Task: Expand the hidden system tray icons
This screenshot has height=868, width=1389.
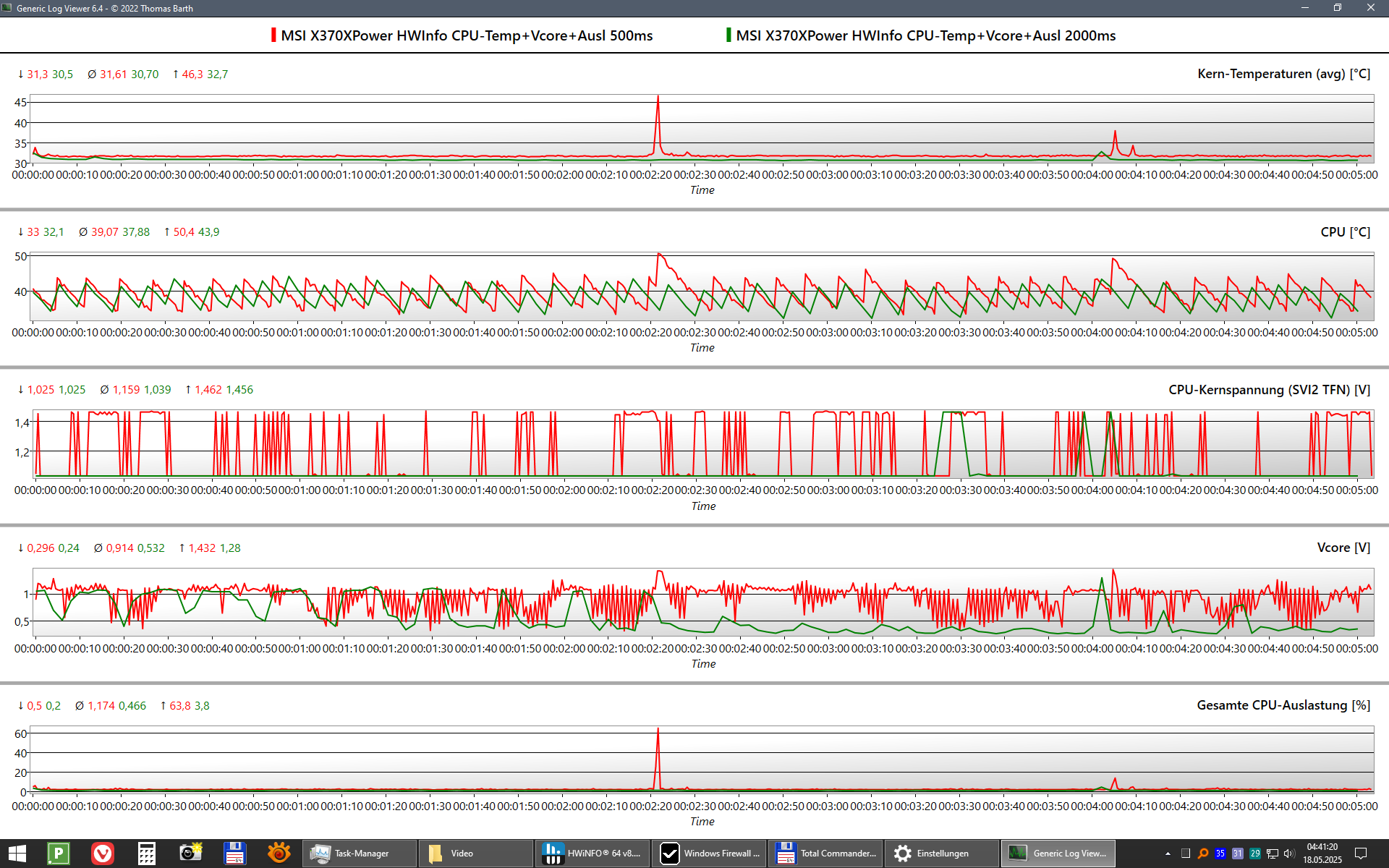Action: point(1168,854)
